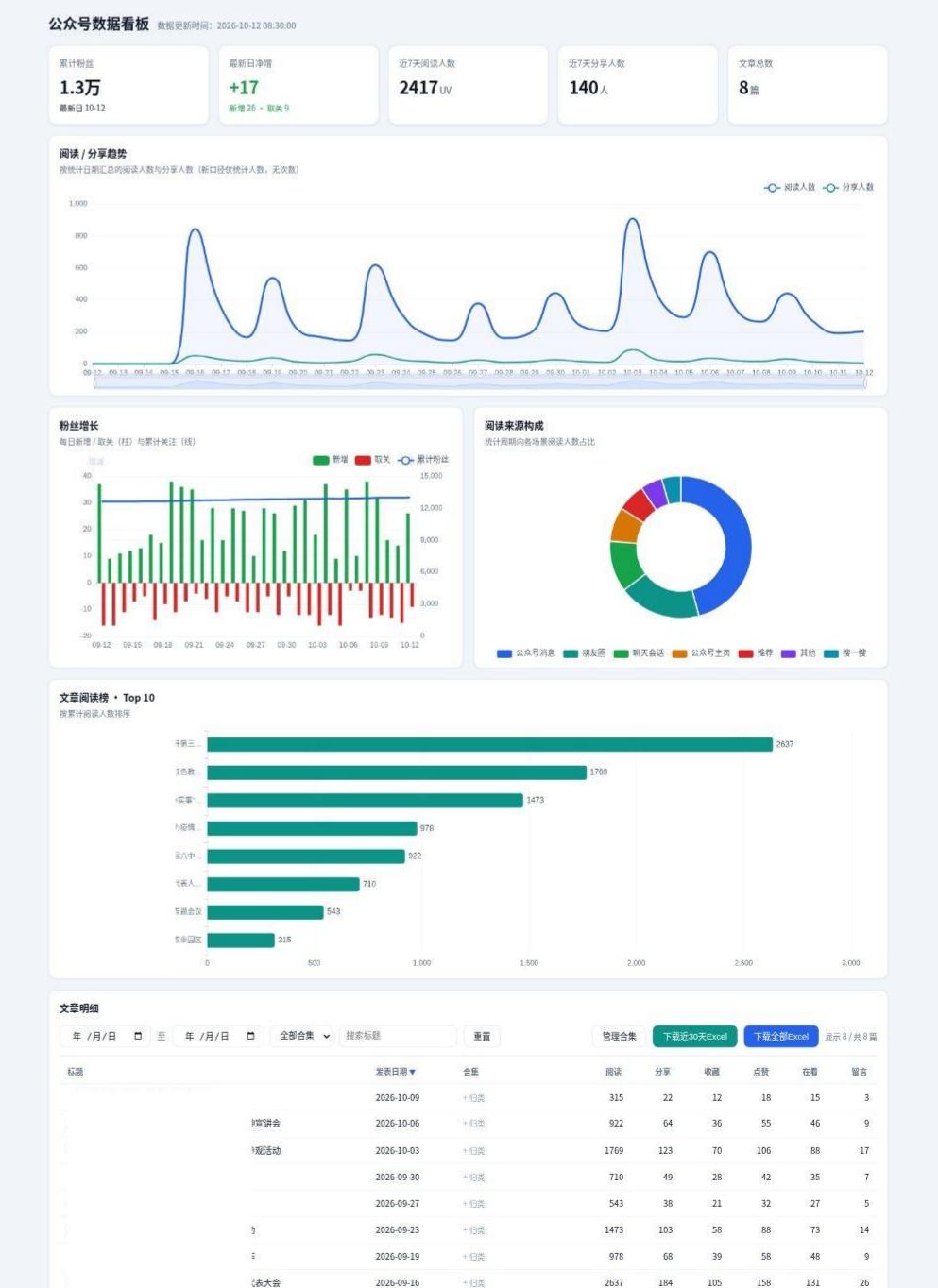Toggle 搜一搜 legend entry

tap(844, 652)
